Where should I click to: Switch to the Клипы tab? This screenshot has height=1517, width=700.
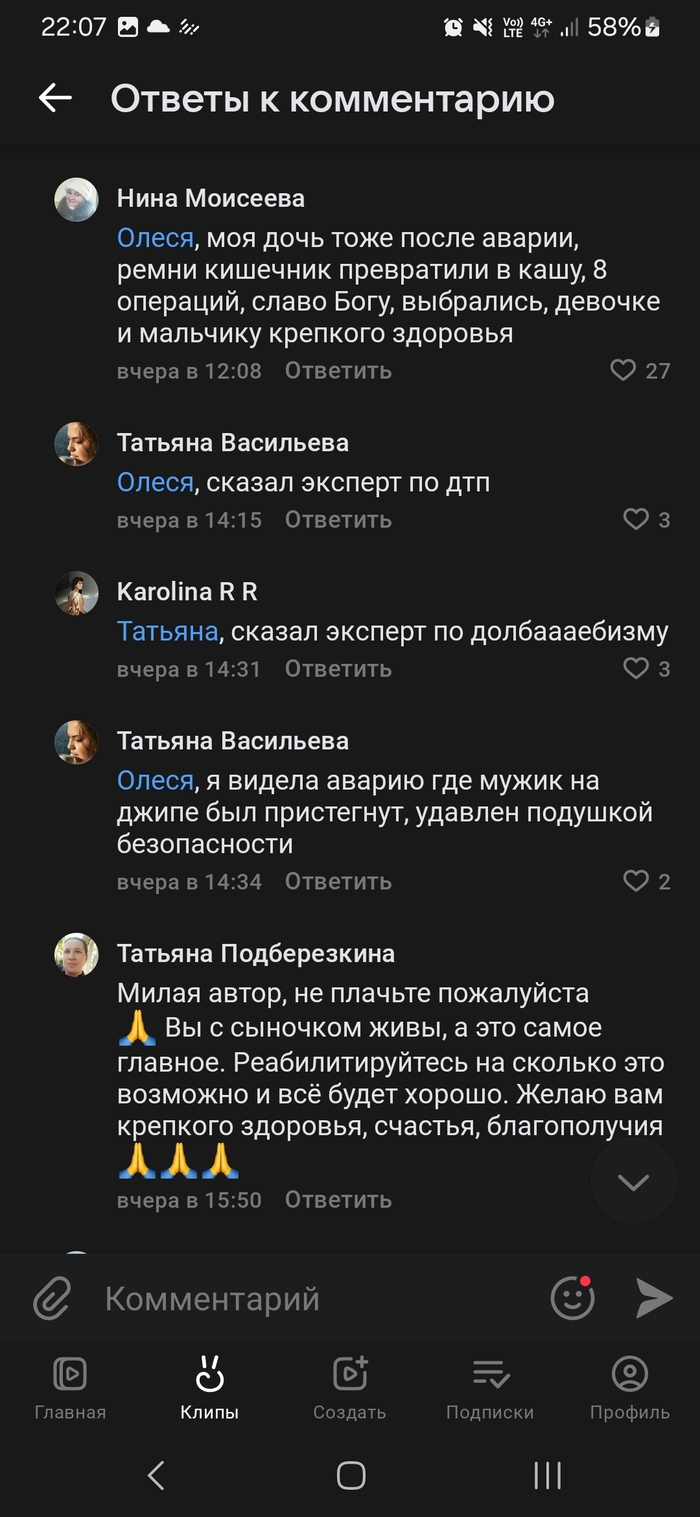210,1388
